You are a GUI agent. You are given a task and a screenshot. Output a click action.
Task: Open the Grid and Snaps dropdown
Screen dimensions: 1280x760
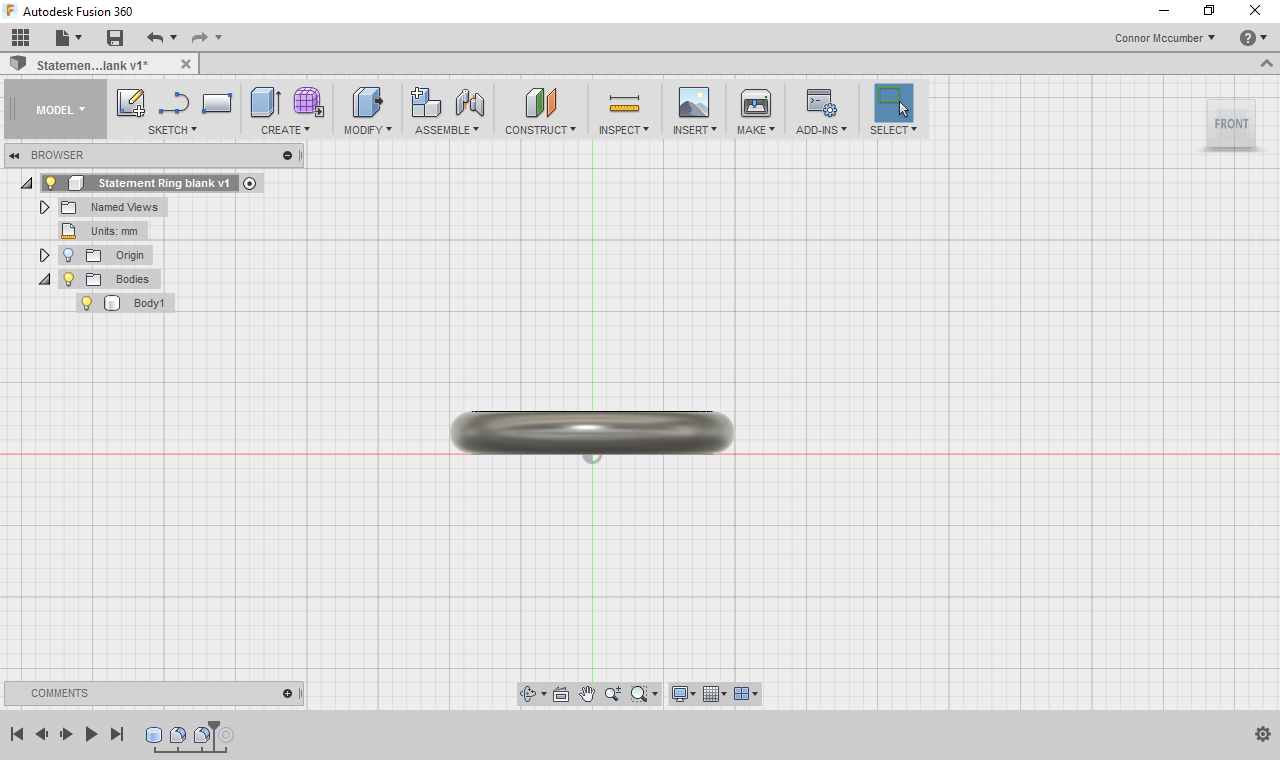(714, 694)
